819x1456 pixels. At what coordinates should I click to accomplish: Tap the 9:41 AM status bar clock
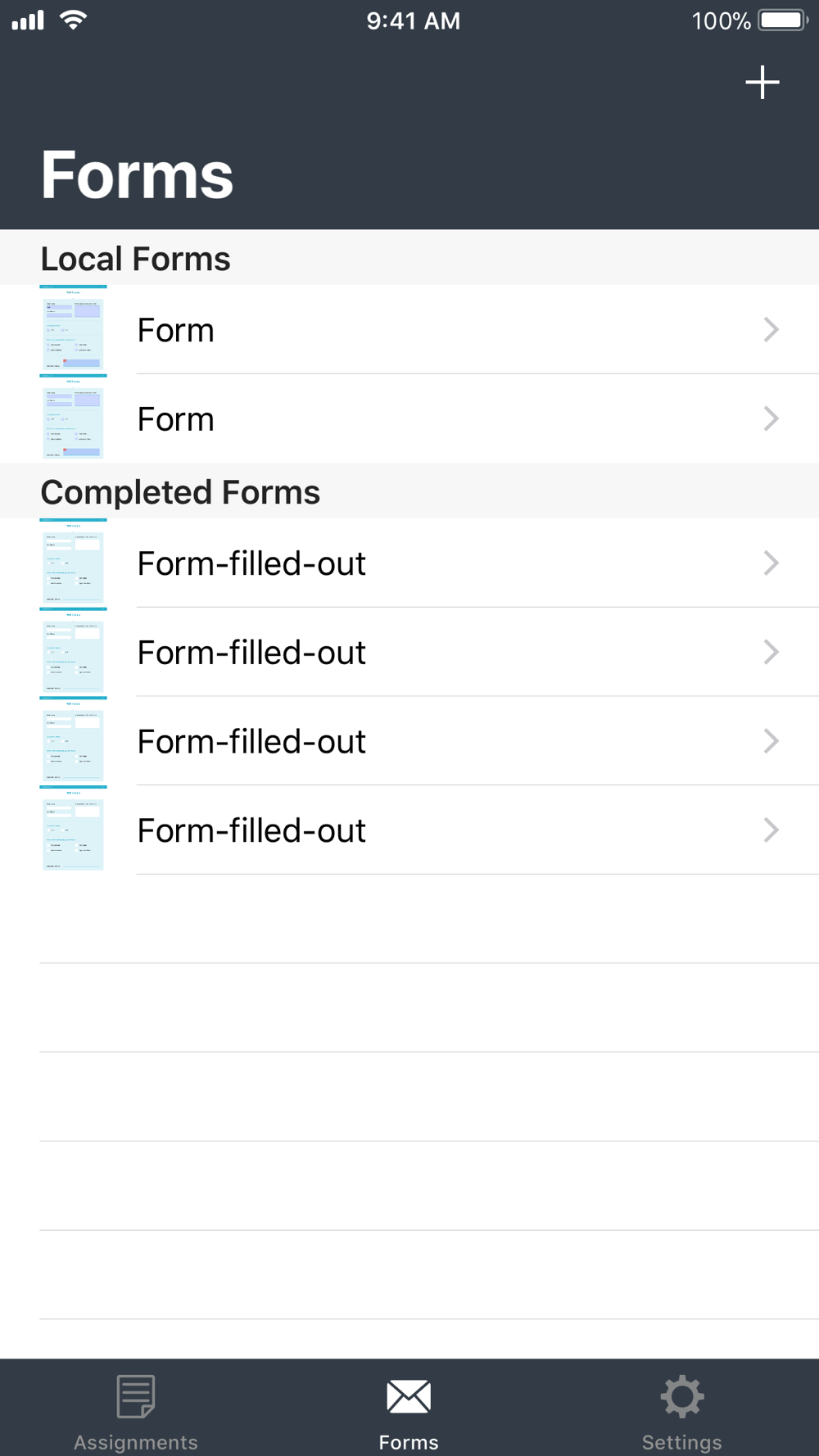pos(413,20)
